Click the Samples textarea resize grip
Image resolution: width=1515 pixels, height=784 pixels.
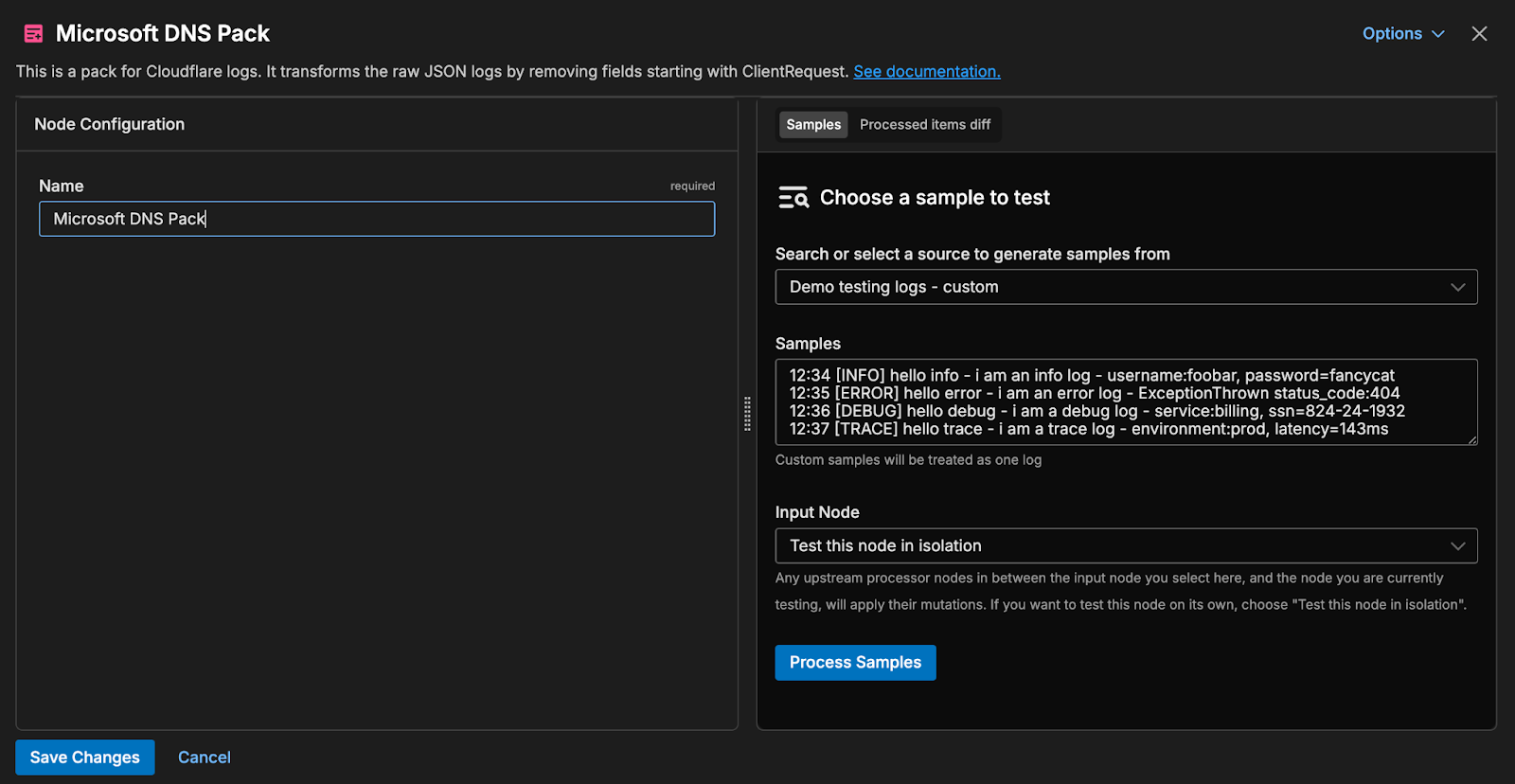pyautogui.click(x=1471, y=439)
